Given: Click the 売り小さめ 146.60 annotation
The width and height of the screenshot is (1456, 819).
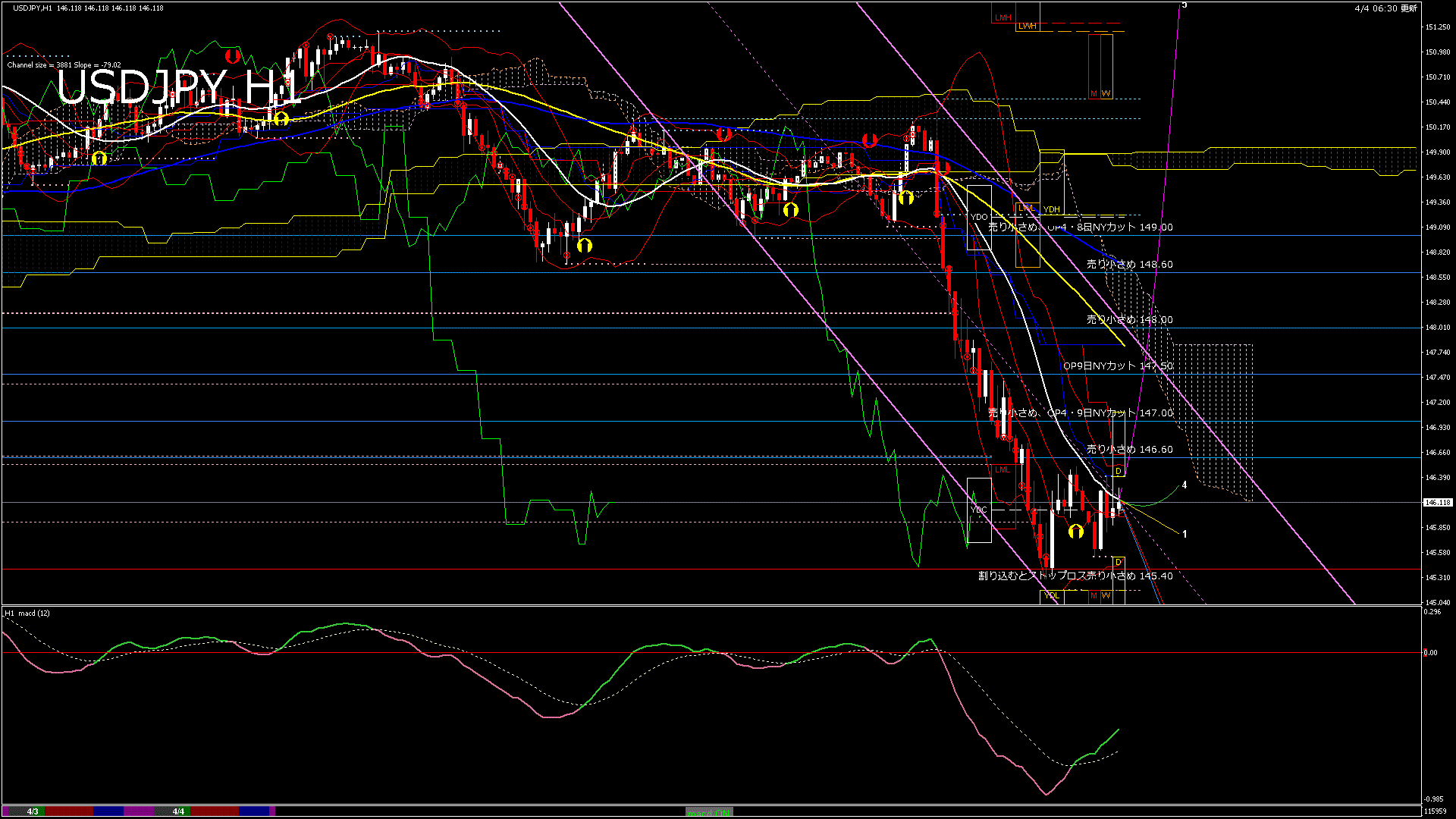Looking at the screenshot, I should (x=1129, y=450).
